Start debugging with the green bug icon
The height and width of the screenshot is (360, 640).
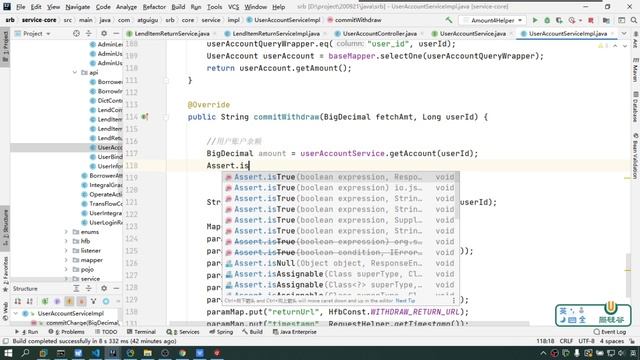point(547,20)
